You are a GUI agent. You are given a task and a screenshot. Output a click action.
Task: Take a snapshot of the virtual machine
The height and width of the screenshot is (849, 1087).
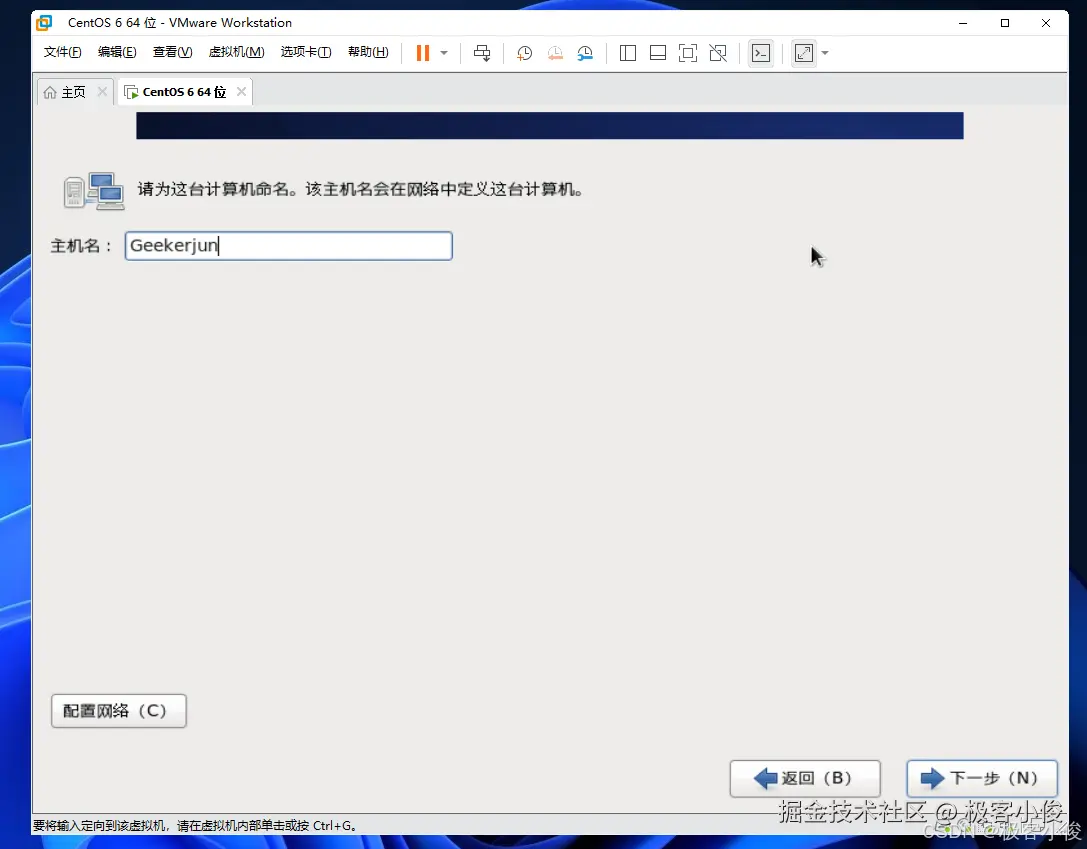point(525,53)
